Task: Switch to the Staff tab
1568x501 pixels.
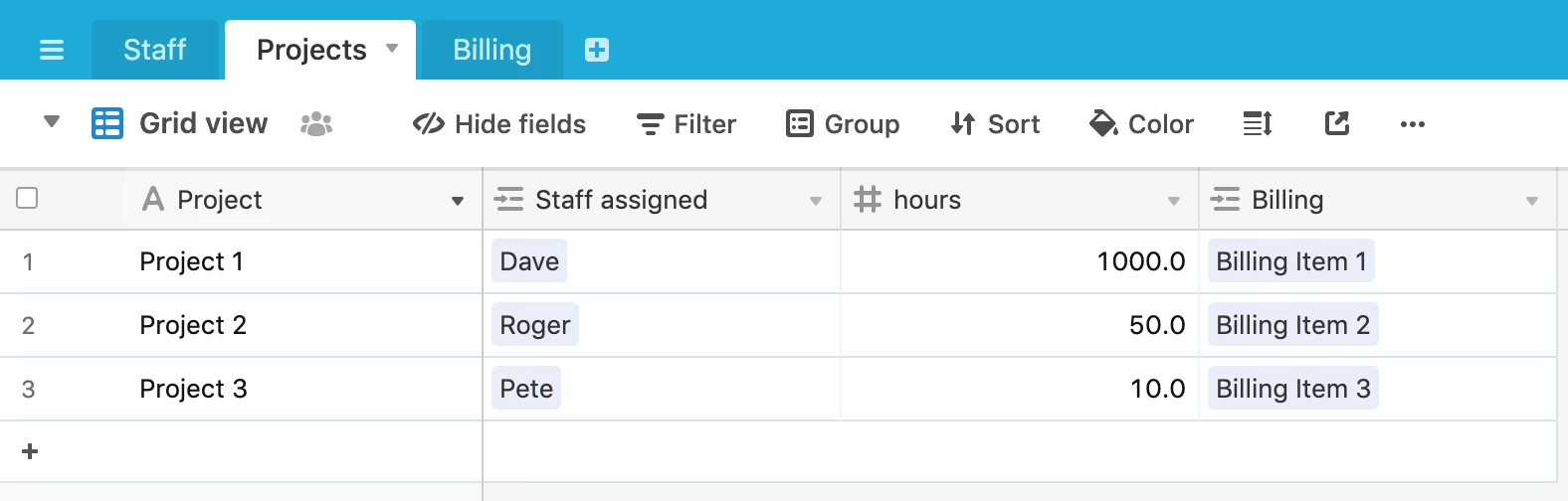Action: point(155,50)
